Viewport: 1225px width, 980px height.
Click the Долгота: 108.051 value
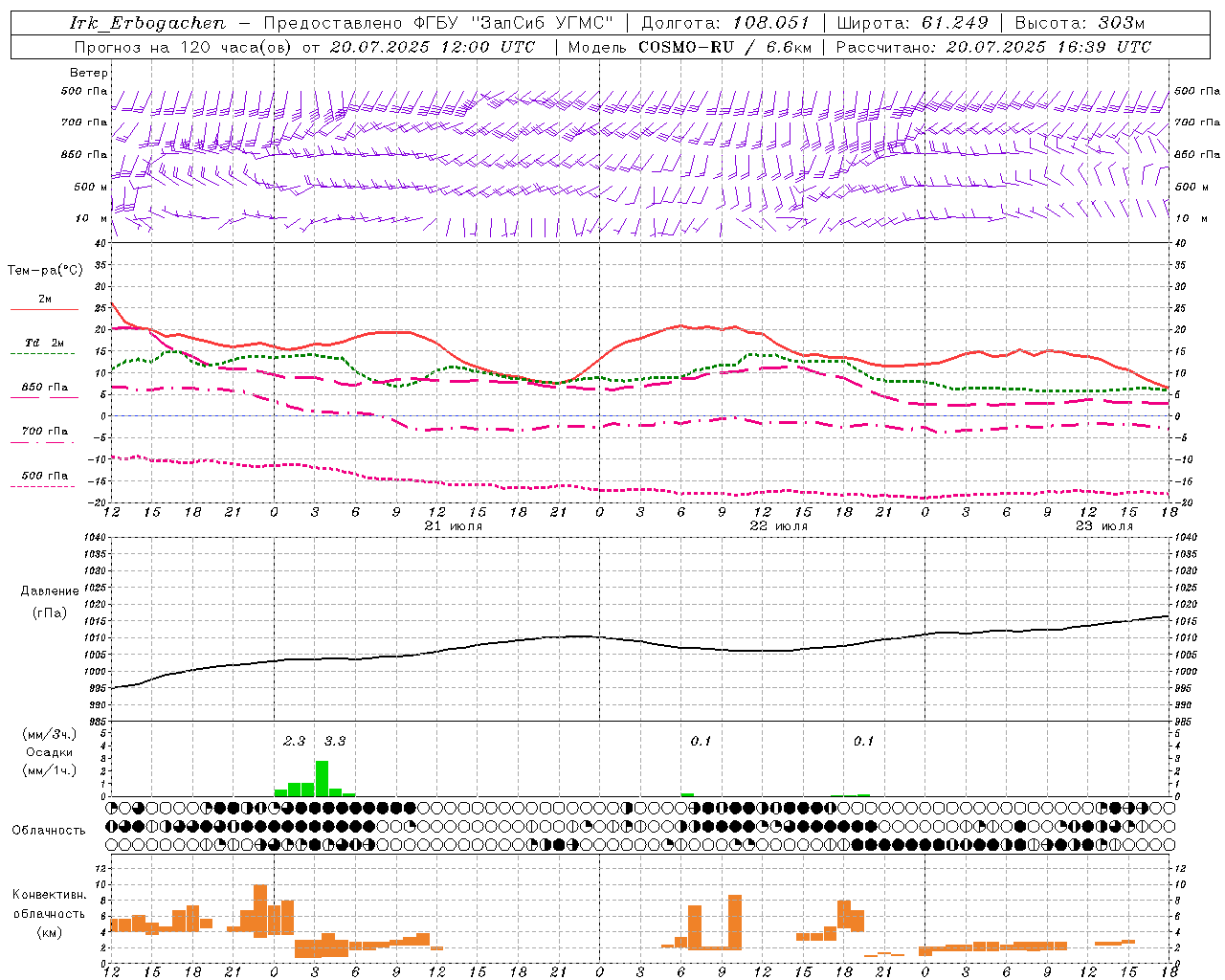pyautogui.click(x=725, y=23)
